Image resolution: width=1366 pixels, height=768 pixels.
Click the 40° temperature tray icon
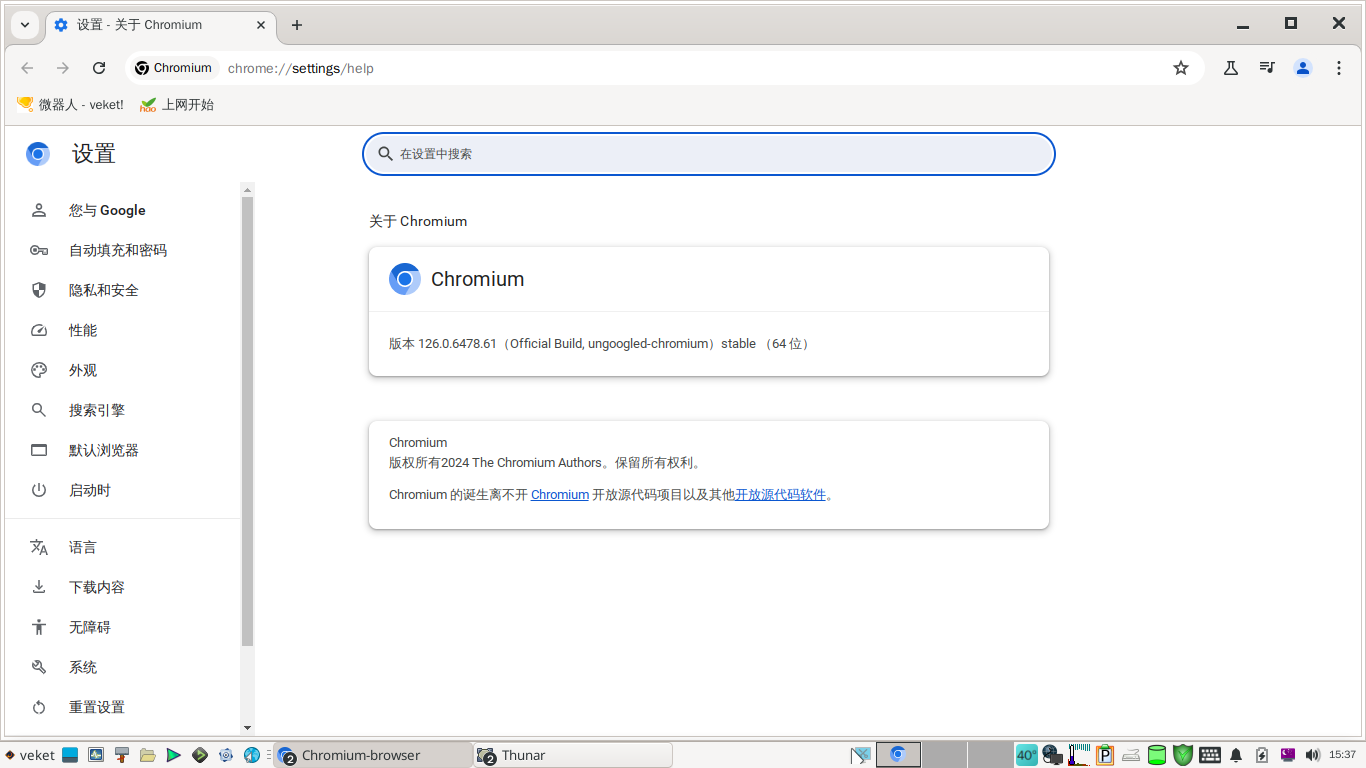(1027, 755)
